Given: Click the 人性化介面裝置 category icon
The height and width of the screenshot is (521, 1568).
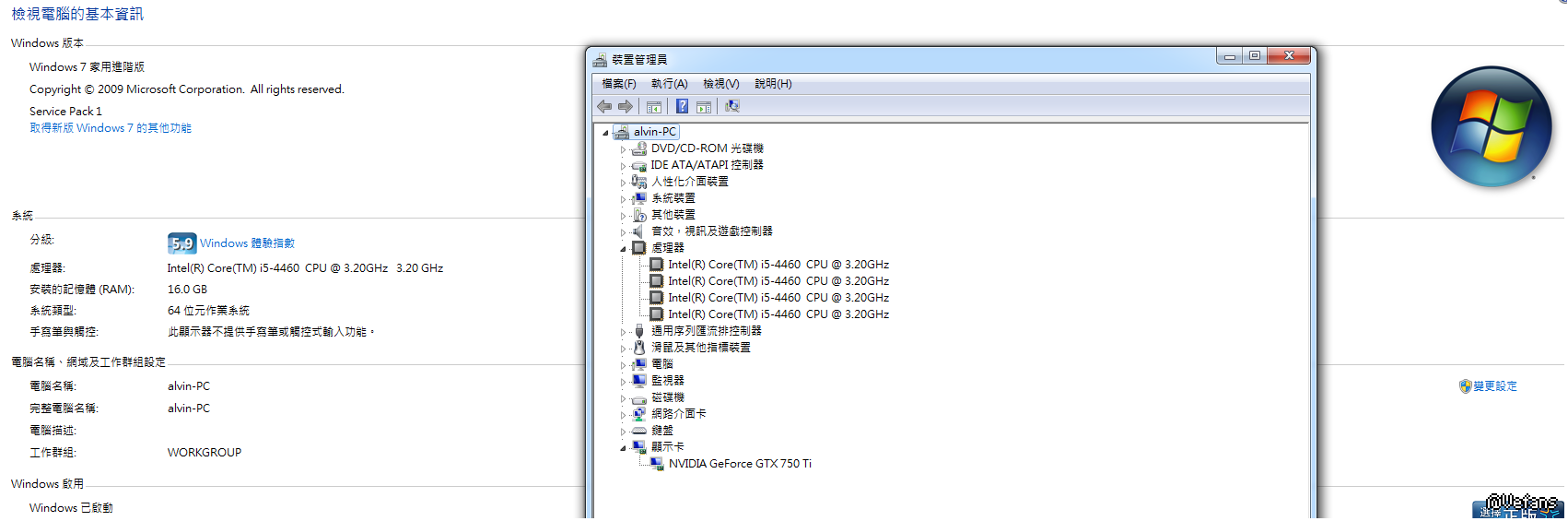Looking at the screenshot, I should tap(639, 182).
